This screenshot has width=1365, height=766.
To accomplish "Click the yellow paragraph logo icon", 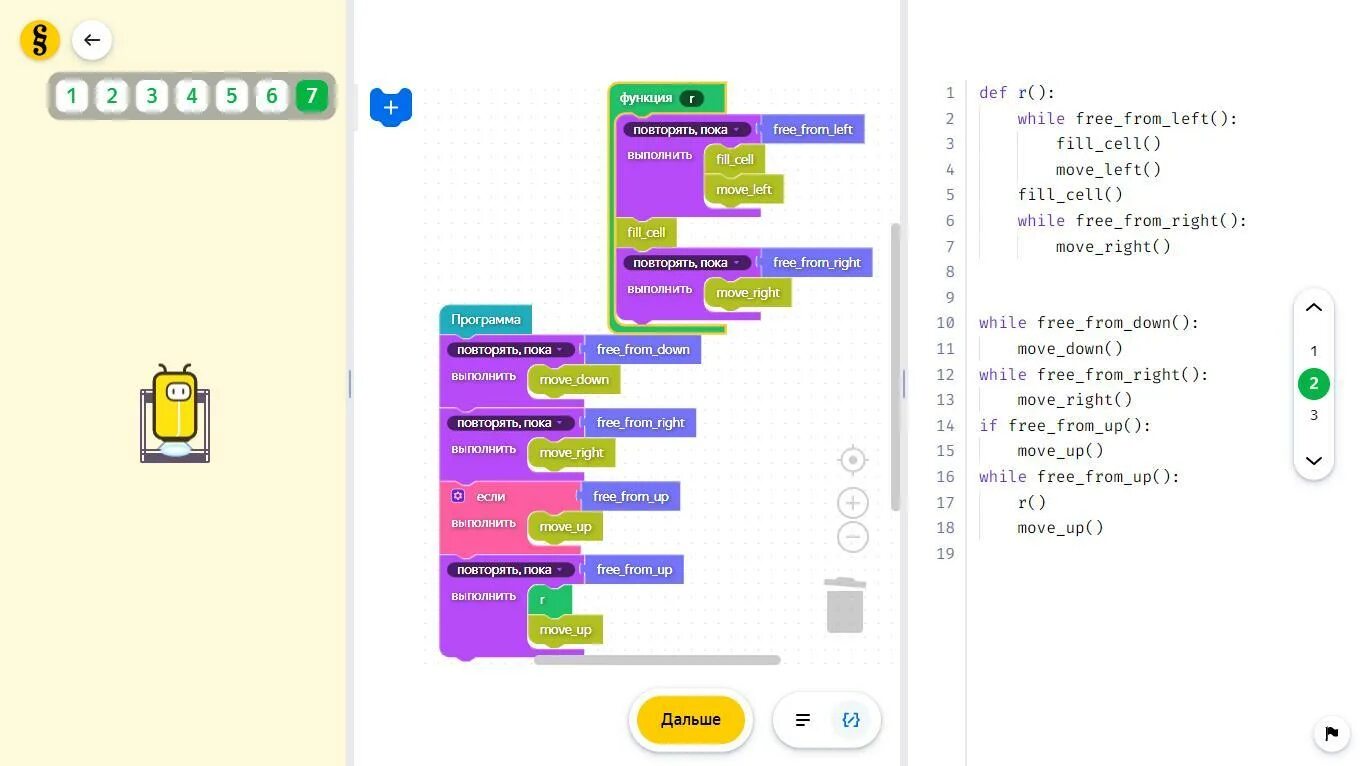I will 40,40.
